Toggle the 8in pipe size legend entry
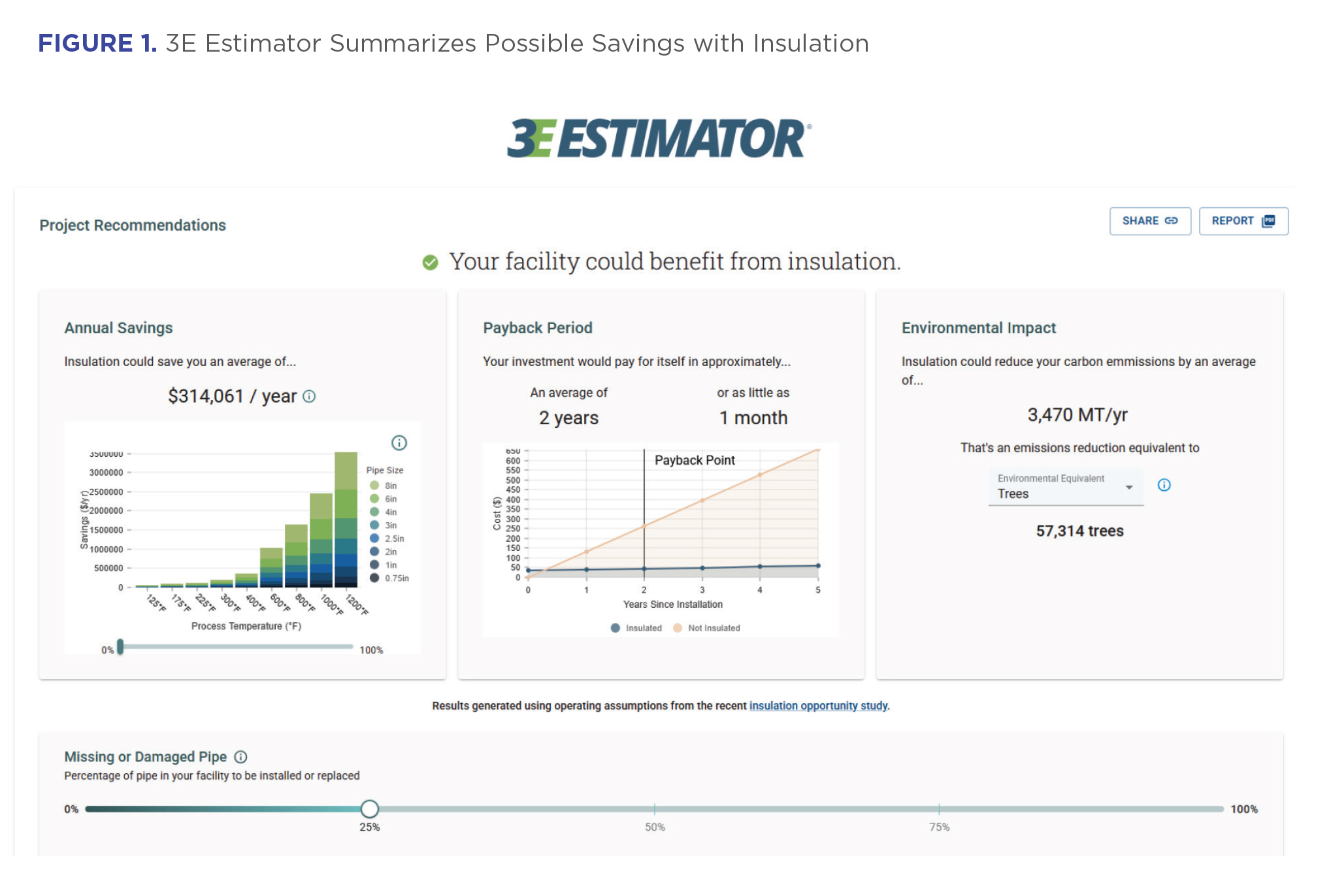This screenshot has width=1331, height=896. tap(384, 486)
